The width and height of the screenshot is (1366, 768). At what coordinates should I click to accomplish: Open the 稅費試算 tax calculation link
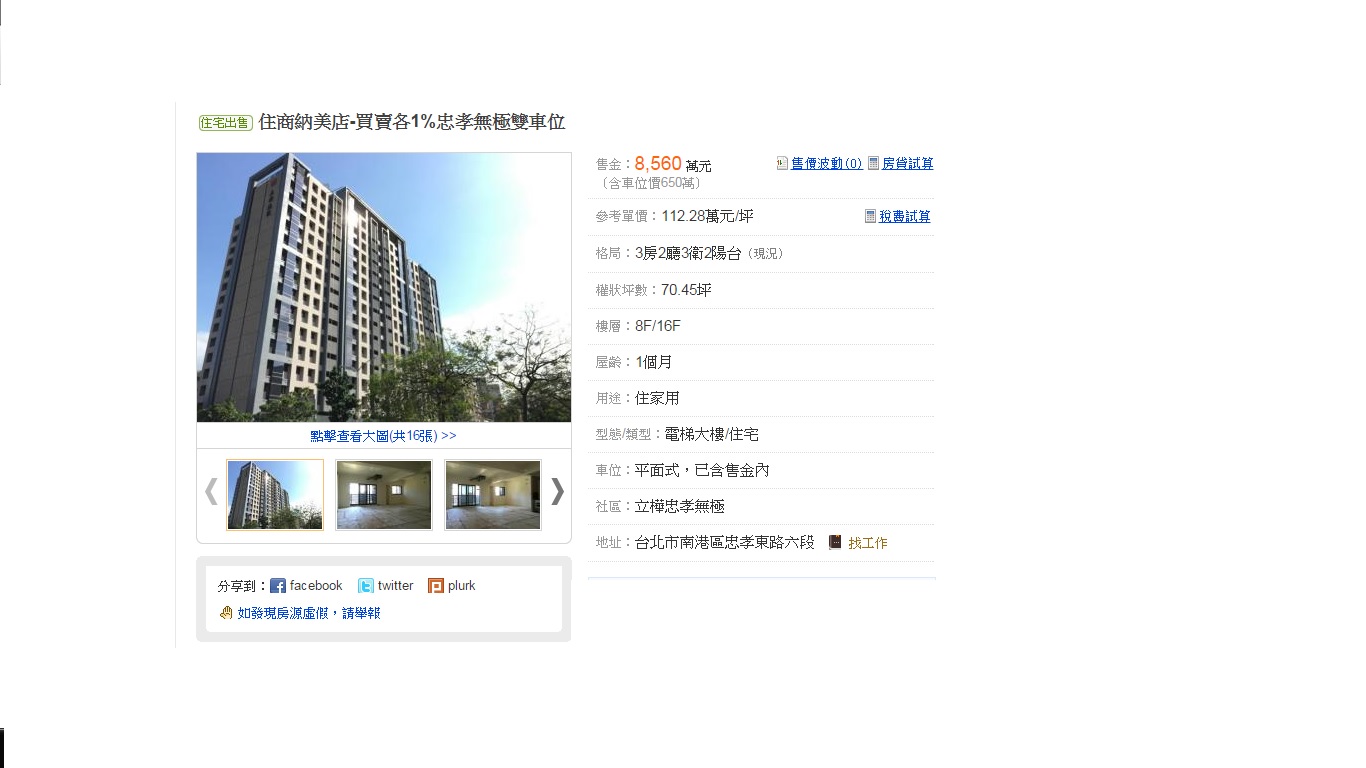[905, 216]
